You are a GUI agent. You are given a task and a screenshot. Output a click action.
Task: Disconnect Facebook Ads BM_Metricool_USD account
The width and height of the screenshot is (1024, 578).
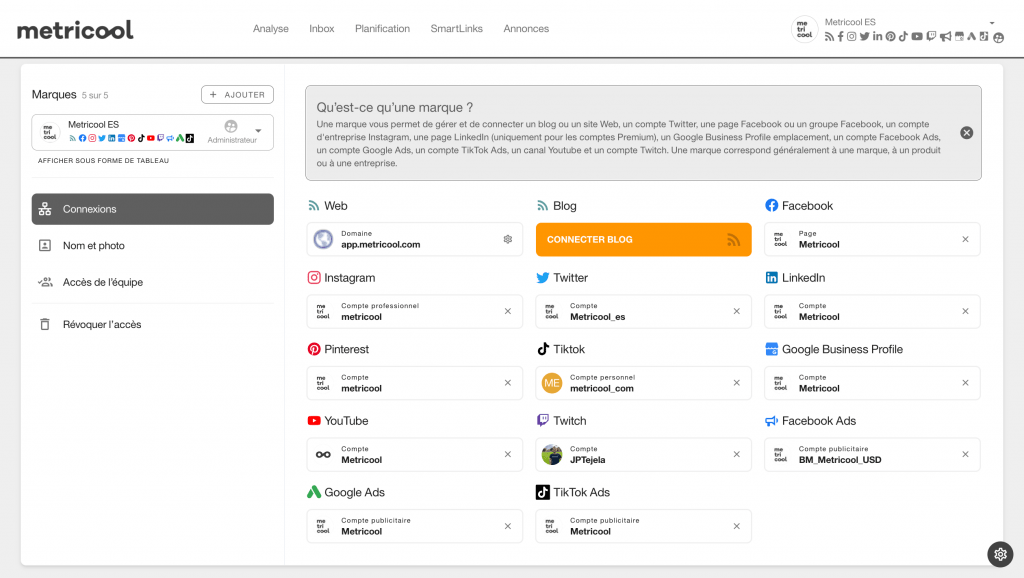point(965,455)
